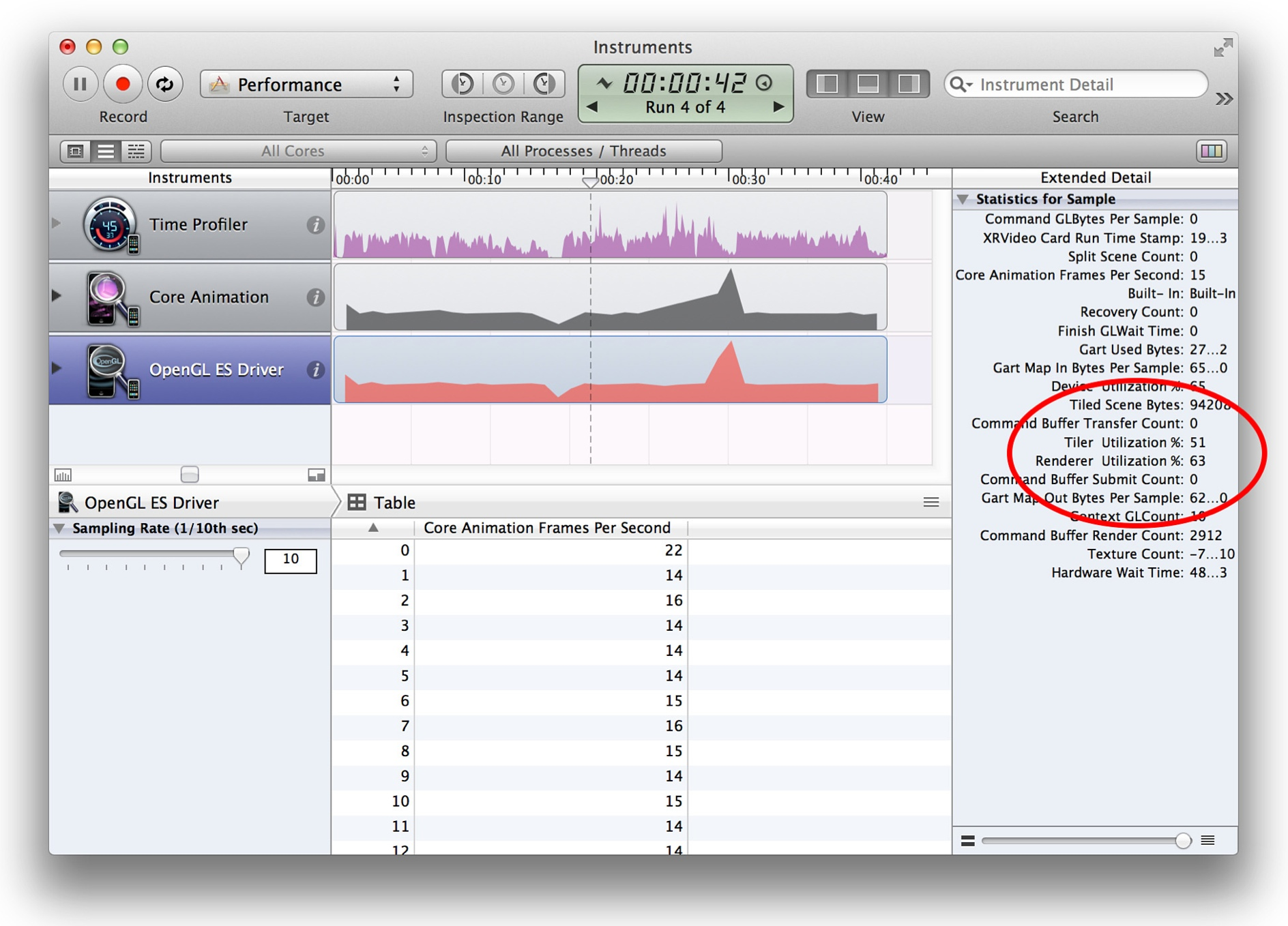
Task: Set inspection range end button
Action: (x=544, y=84)
